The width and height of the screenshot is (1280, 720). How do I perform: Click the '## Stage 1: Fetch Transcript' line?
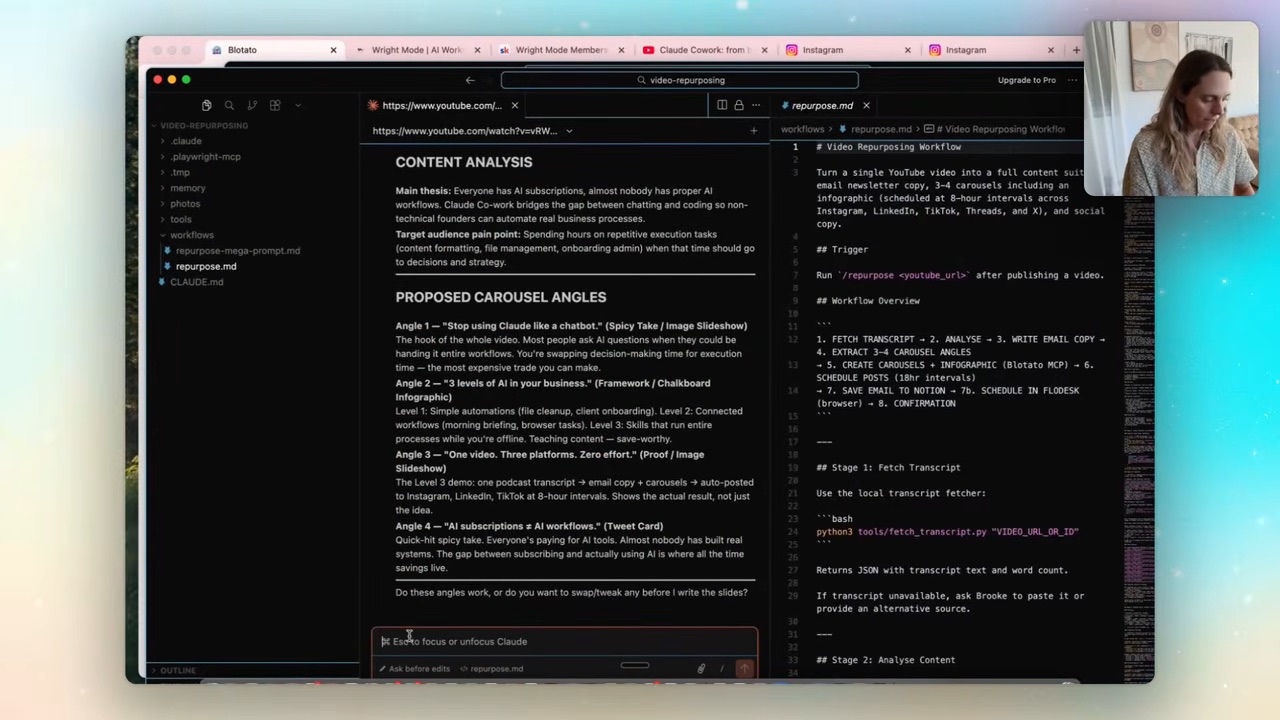click(x=888, y=468)
